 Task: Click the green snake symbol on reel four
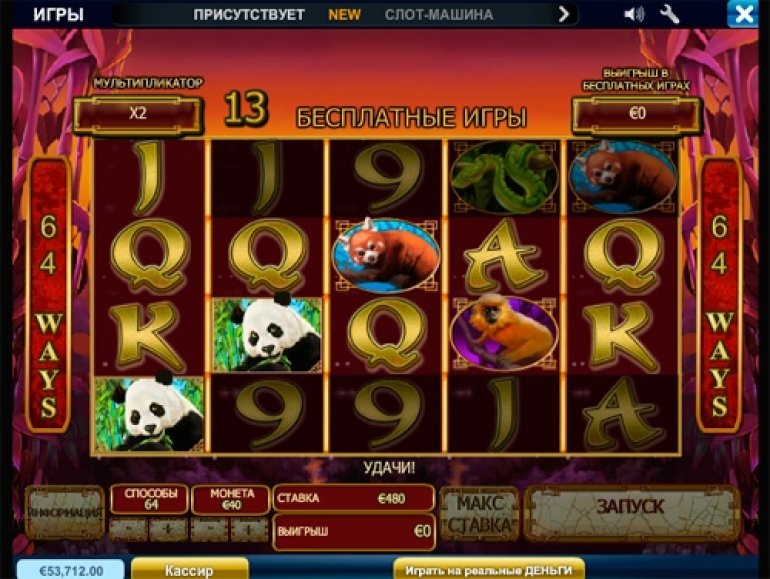coord(504,177)
